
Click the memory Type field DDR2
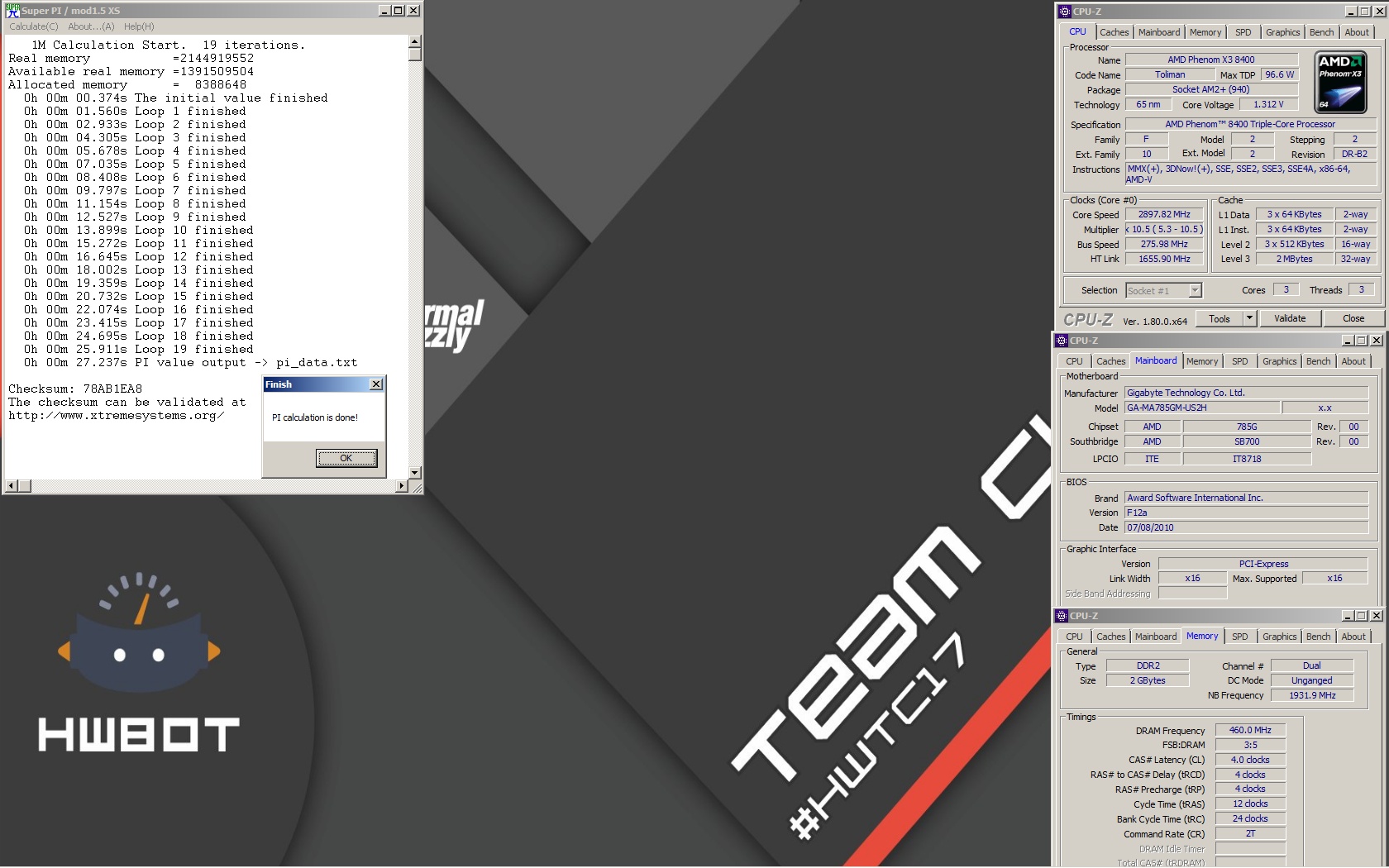point(1148,665)
